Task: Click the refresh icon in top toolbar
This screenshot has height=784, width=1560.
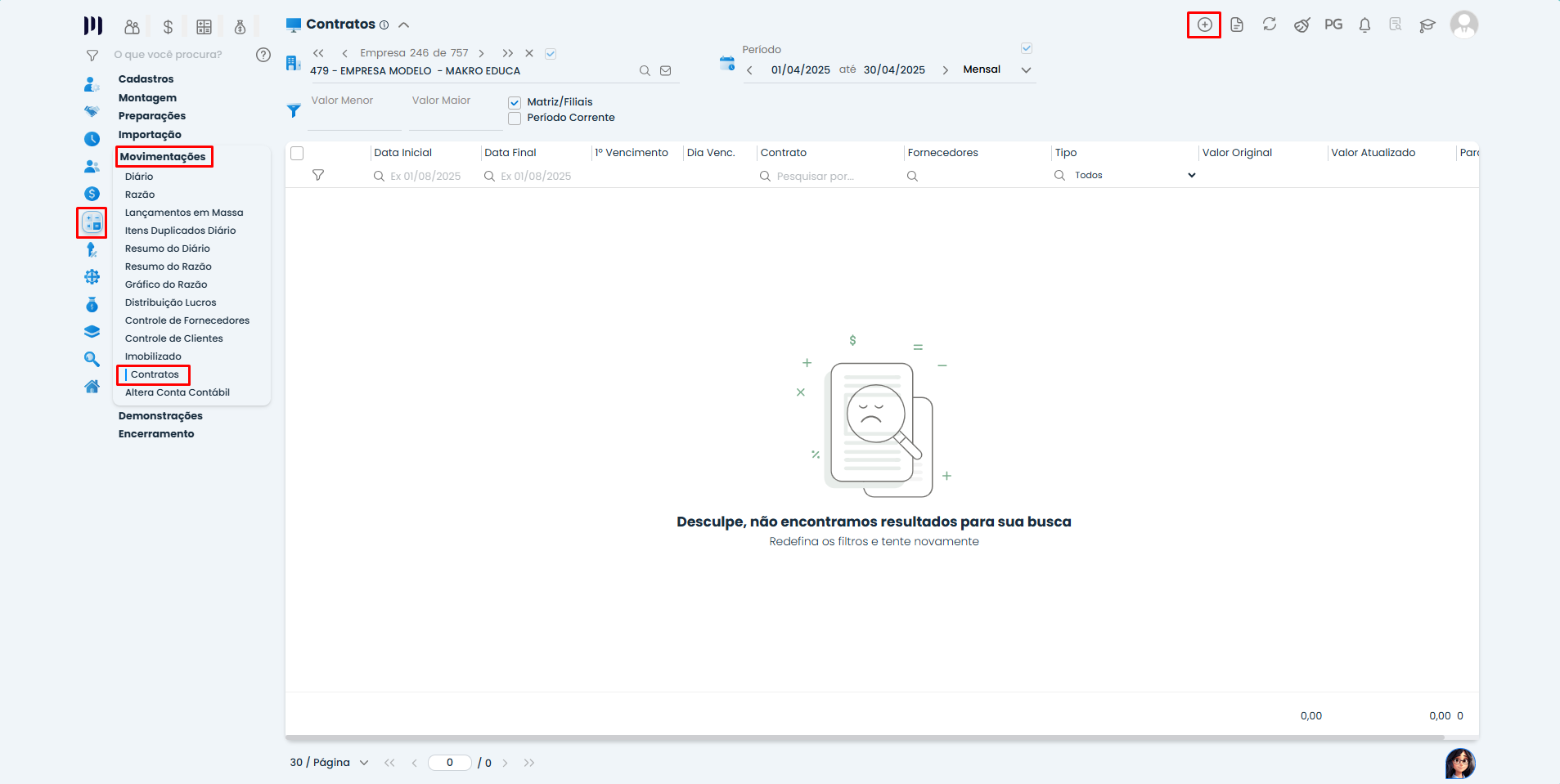Action: click(x=1269, y=25)
